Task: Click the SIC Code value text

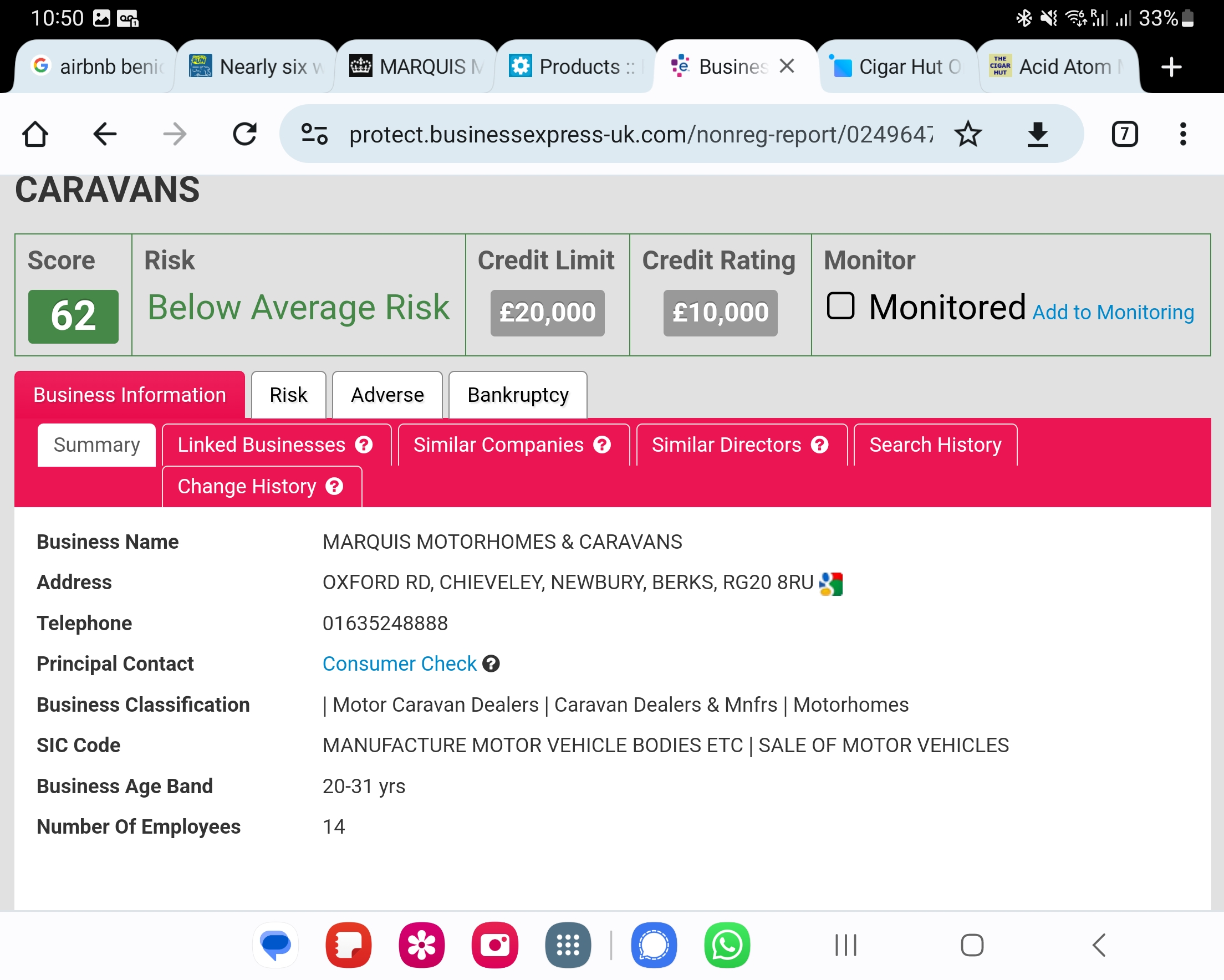Action: point(665,746)
